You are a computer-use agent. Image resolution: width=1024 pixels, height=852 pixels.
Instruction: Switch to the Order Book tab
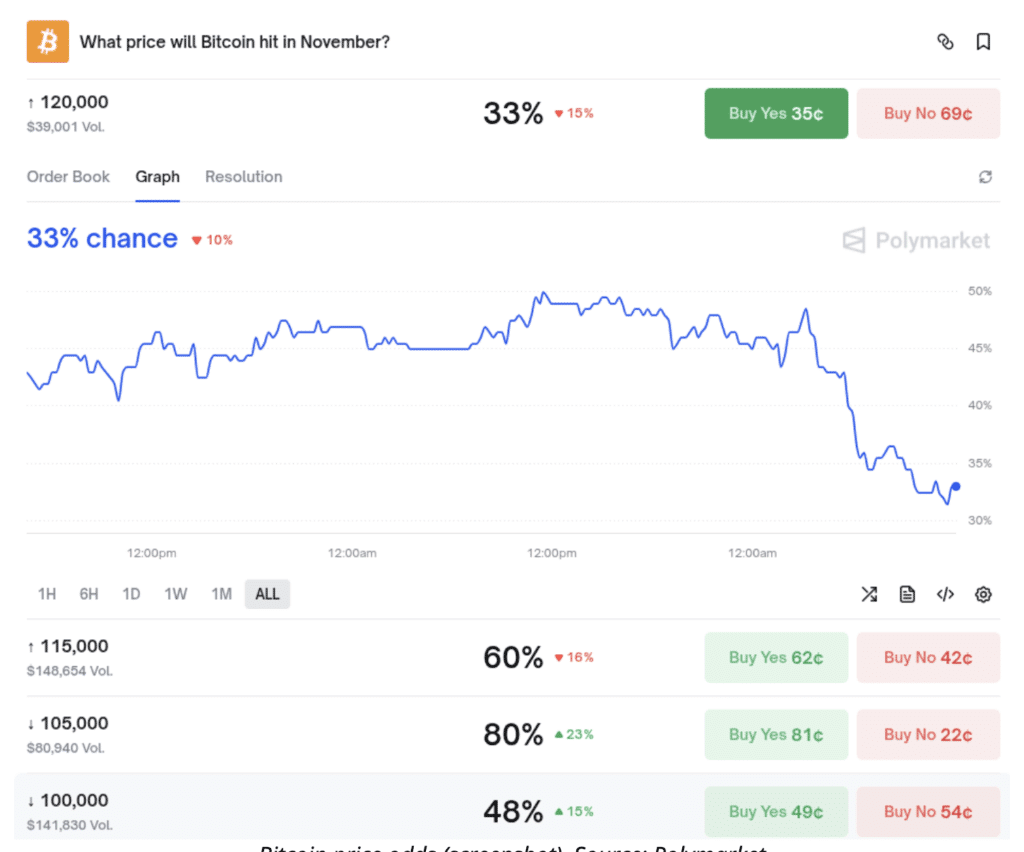pyautogui.click(x=68, y=177)
